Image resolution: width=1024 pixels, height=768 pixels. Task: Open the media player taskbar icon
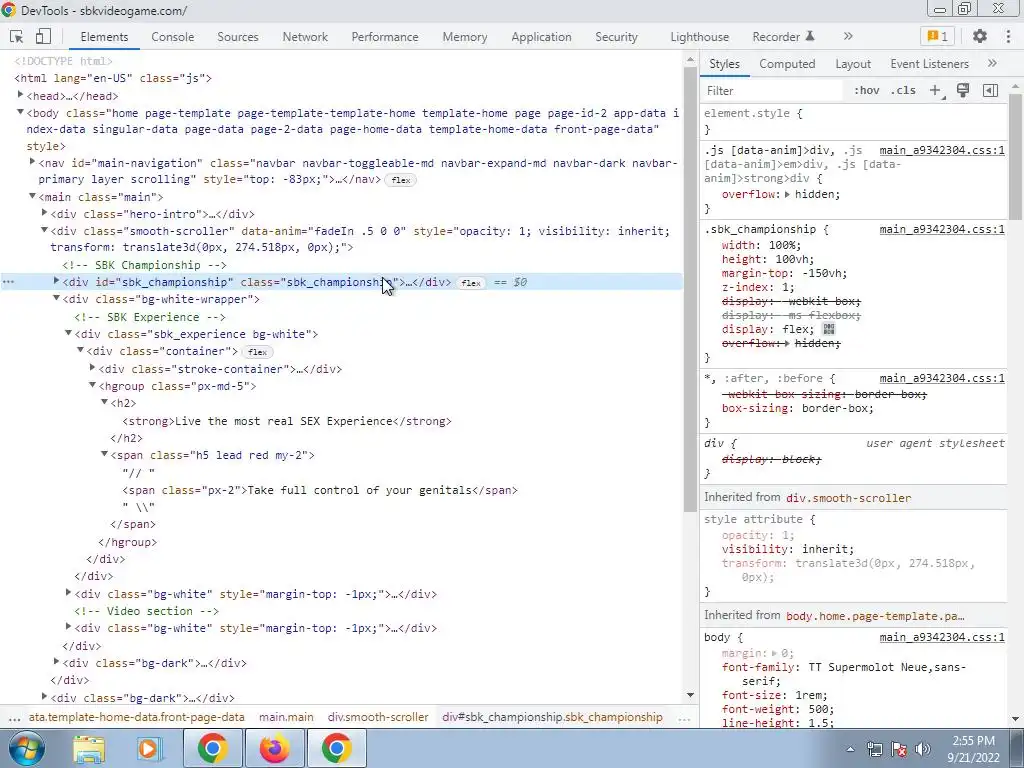coord(148,748)
